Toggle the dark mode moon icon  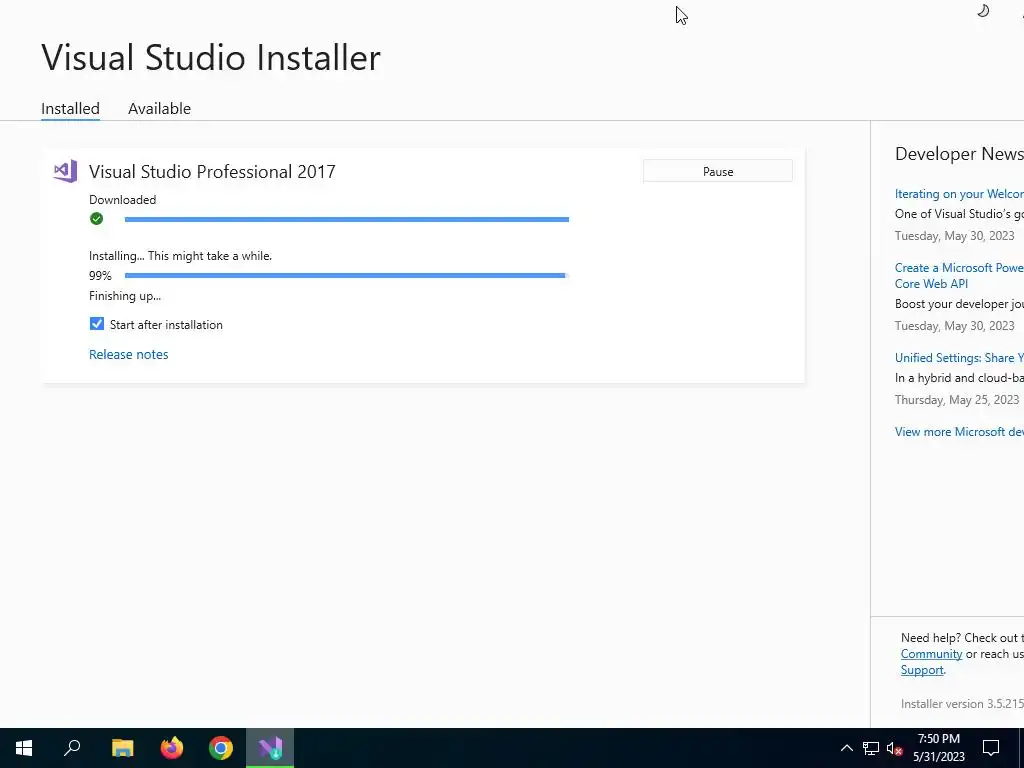coord(983,11)
